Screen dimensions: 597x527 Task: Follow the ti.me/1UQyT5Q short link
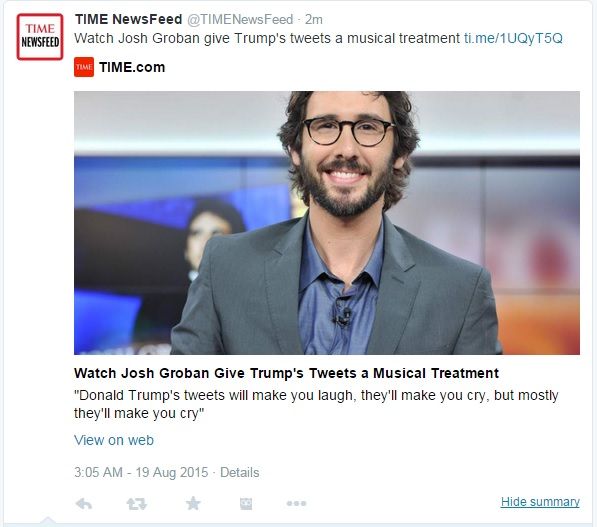point(513,38)
